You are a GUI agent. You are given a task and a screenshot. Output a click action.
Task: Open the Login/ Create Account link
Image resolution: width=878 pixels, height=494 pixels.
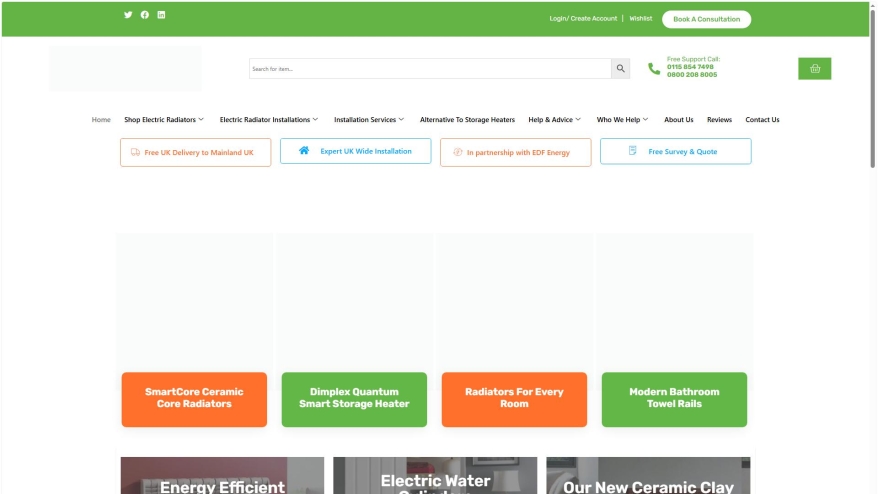[583, 19]
